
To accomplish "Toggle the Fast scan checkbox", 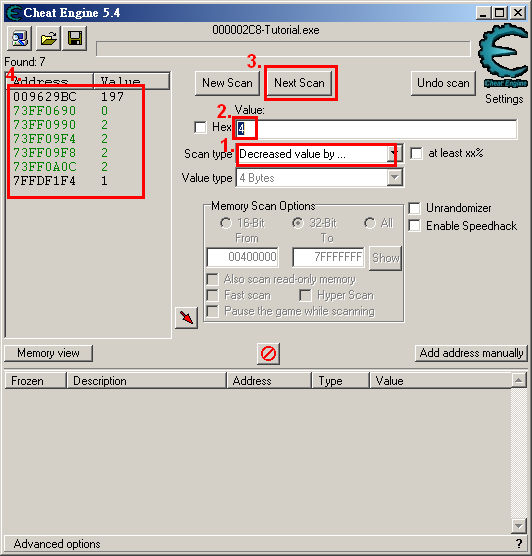I will tap(212, 295).
